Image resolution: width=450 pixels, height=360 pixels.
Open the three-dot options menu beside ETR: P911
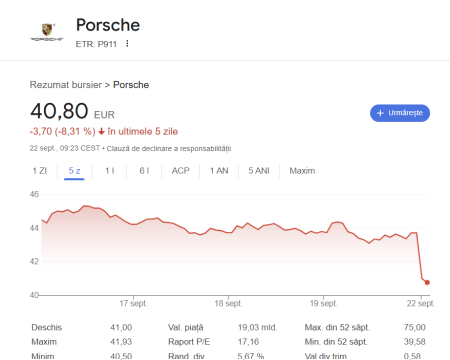[127, 43]
